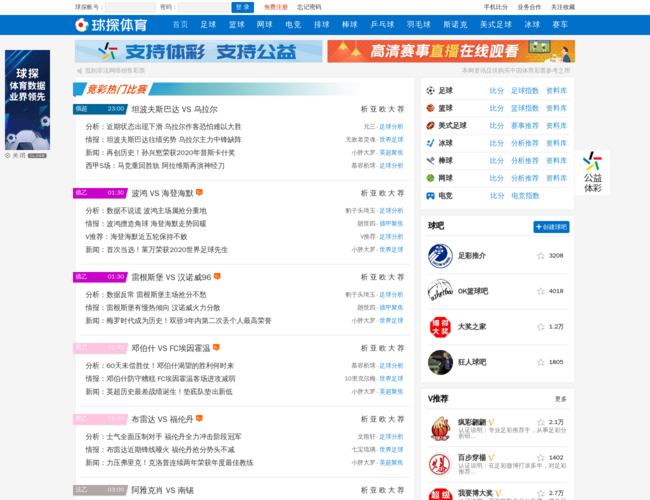Viewport: 650px width, 500px height.
Task: Open 足彩推介 avatar thumbnail
Action: 440,256
